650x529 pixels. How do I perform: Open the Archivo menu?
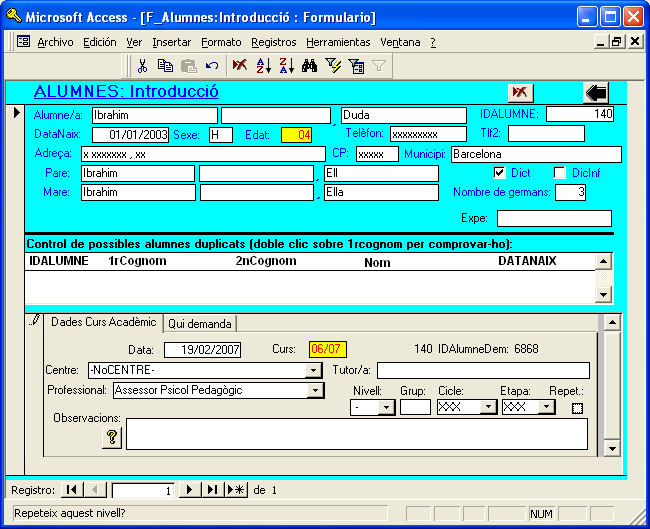pyautogui.click(x=55, y=42)
